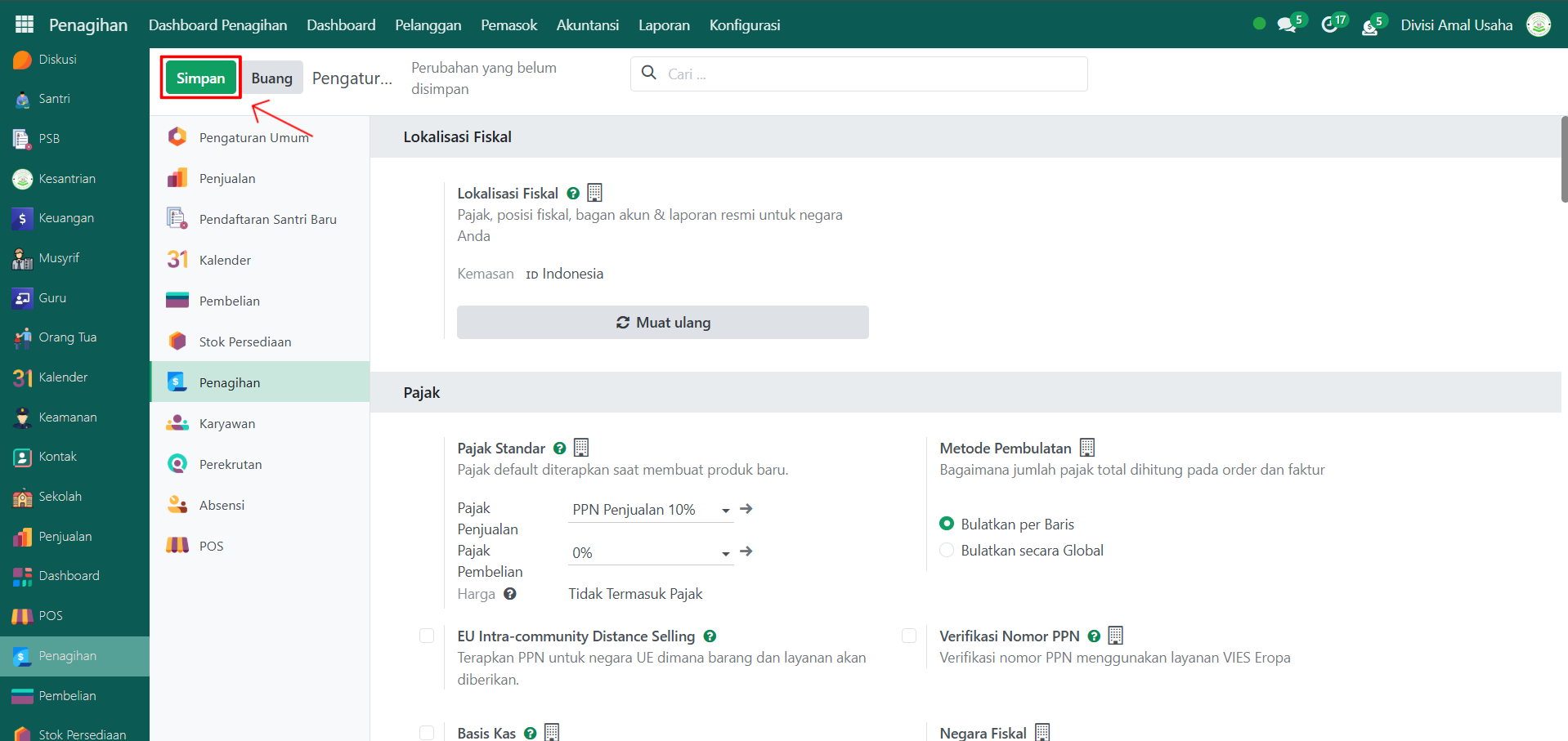The image size is (1568, 741).
Task: Click the user avatar icon
Action: coord(1538,25)
